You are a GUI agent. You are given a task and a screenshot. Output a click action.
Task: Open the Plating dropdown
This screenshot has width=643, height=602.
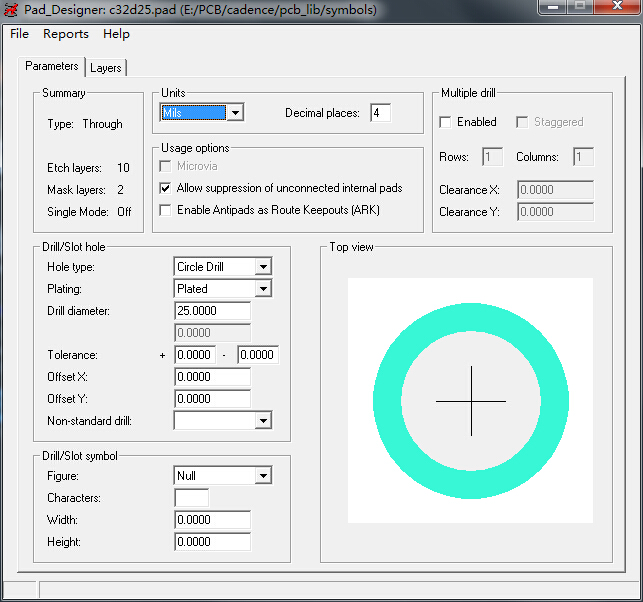tap(223, 289)
